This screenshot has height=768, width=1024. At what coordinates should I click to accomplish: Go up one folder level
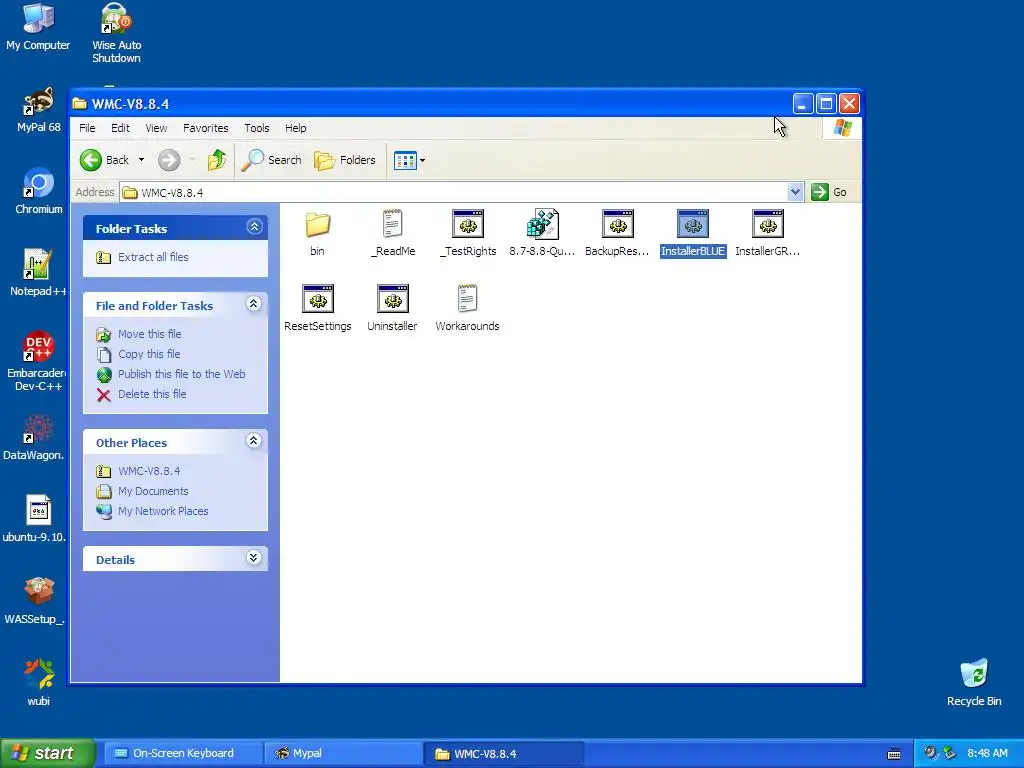(217, 160)
